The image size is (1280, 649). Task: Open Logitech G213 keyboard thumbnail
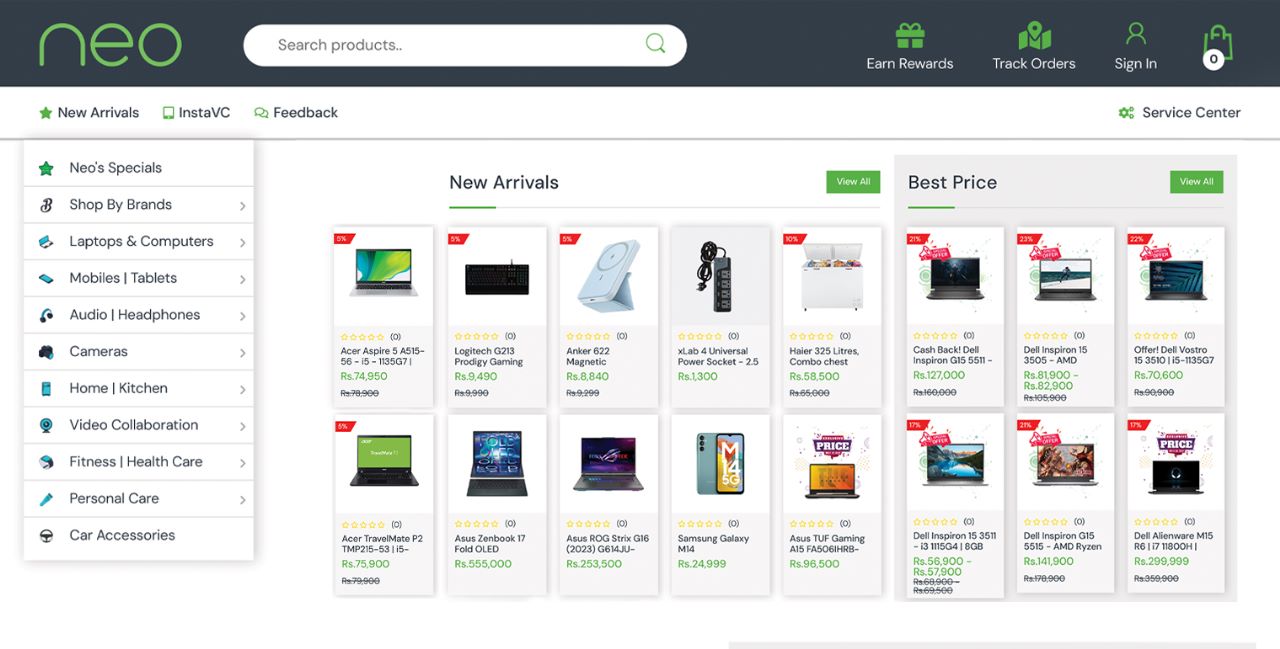(497, 277)
